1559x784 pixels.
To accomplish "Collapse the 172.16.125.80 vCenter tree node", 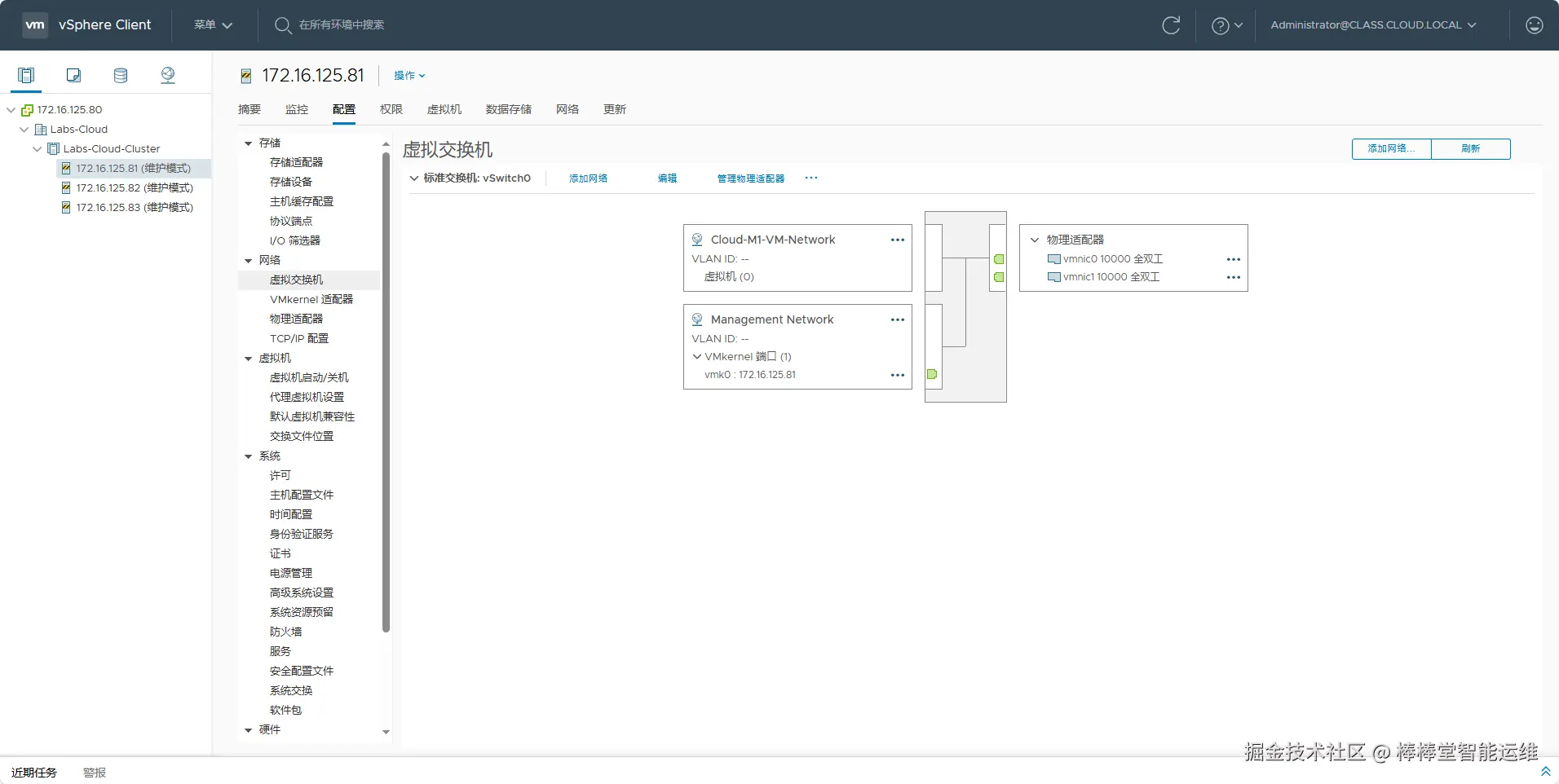I will (11, 110).
